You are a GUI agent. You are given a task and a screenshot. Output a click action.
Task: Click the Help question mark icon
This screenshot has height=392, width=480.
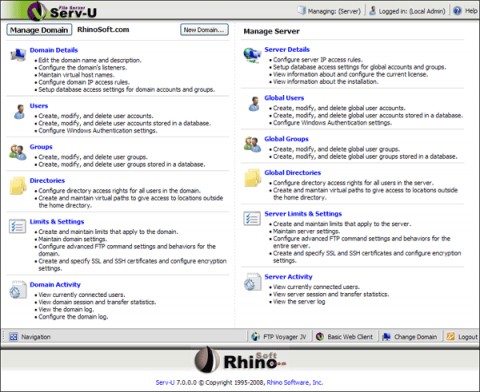pyautogui.click(x=457, y=11)
